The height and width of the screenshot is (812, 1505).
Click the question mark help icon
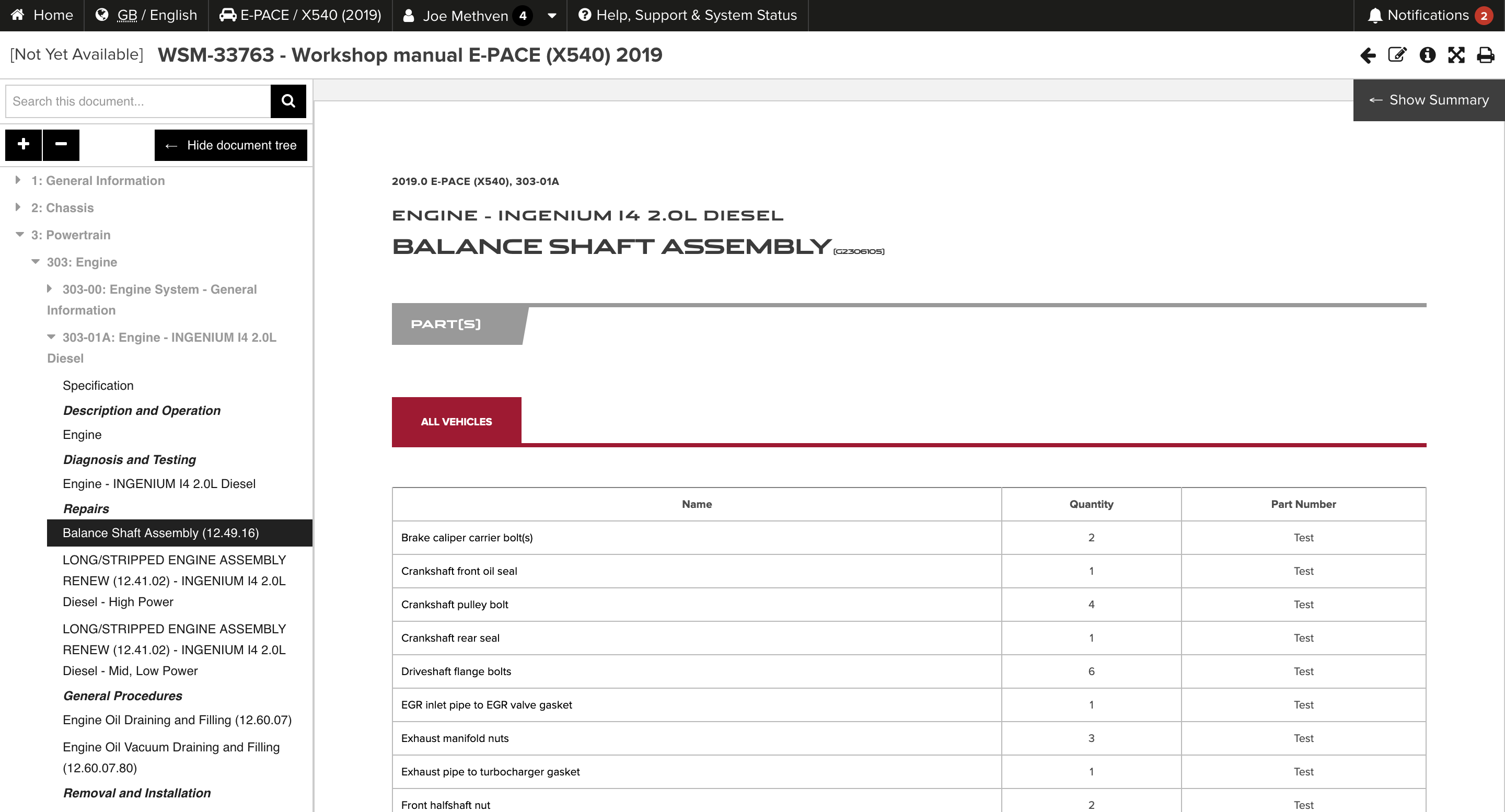(x=584, y=15)
